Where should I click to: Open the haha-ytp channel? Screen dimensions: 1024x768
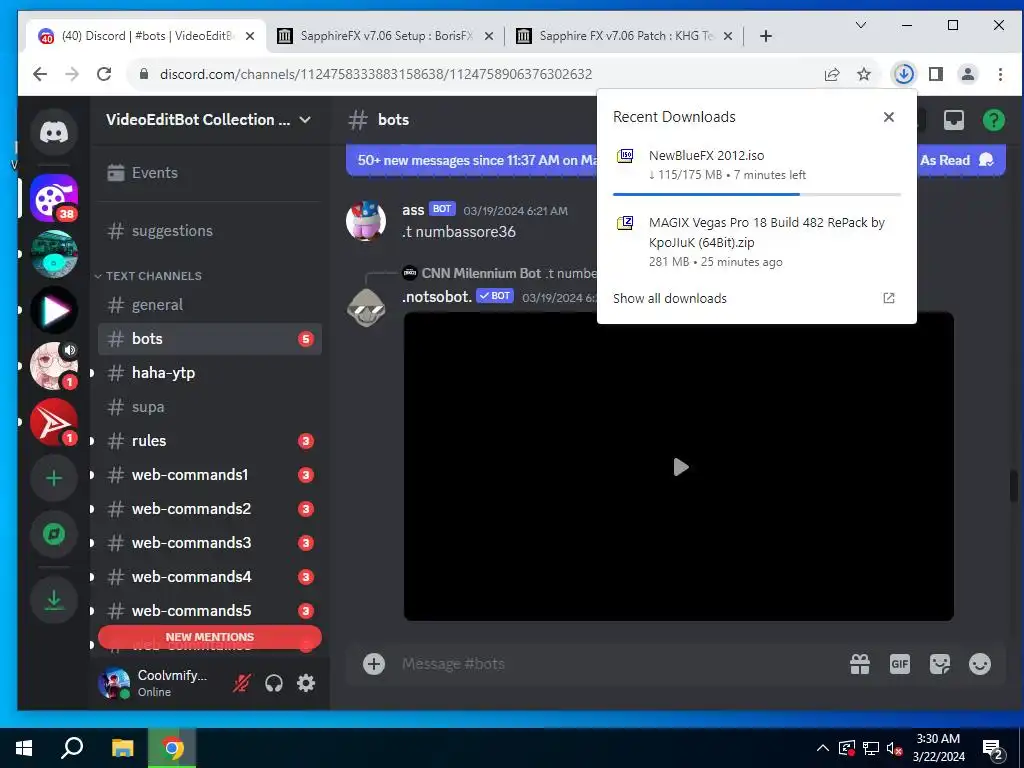(209, 373)
